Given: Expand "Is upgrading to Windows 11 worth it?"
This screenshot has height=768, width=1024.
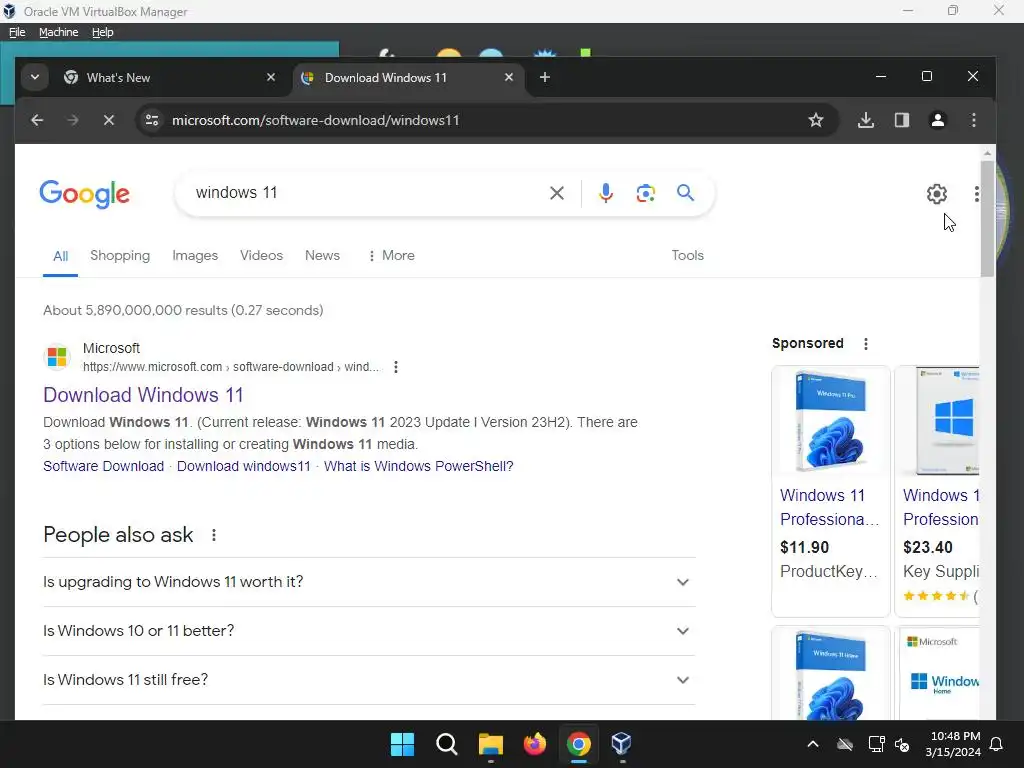Looking at the screenshot, I should [369, 582].
